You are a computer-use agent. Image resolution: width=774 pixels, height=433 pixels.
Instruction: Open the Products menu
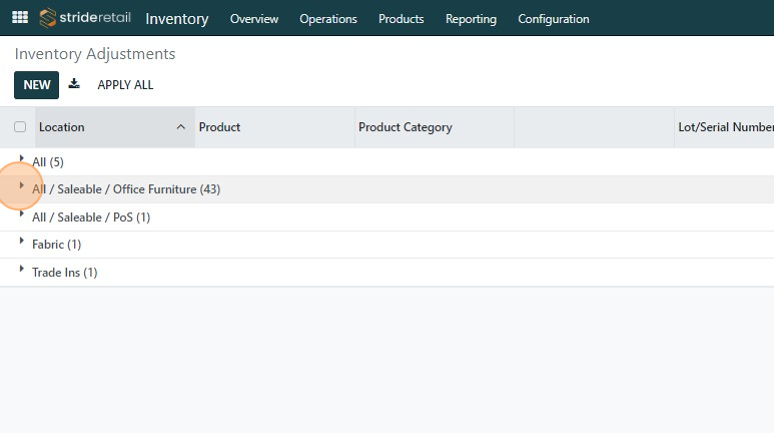click(401, 19)
